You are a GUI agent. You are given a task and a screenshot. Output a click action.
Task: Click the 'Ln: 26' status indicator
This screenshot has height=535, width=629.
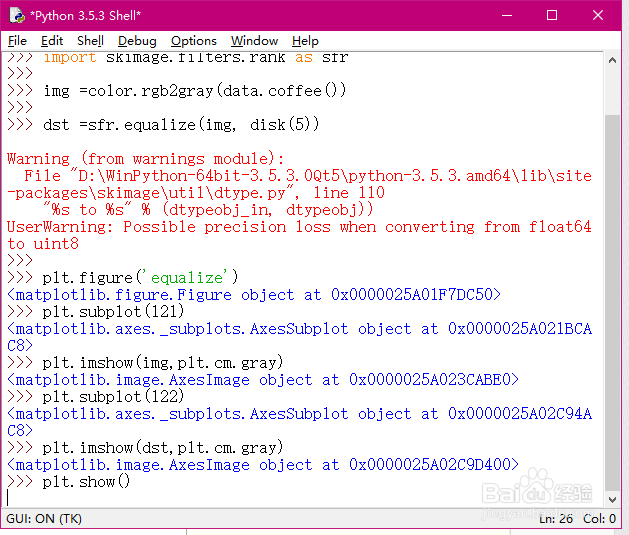tap(556, 519)
